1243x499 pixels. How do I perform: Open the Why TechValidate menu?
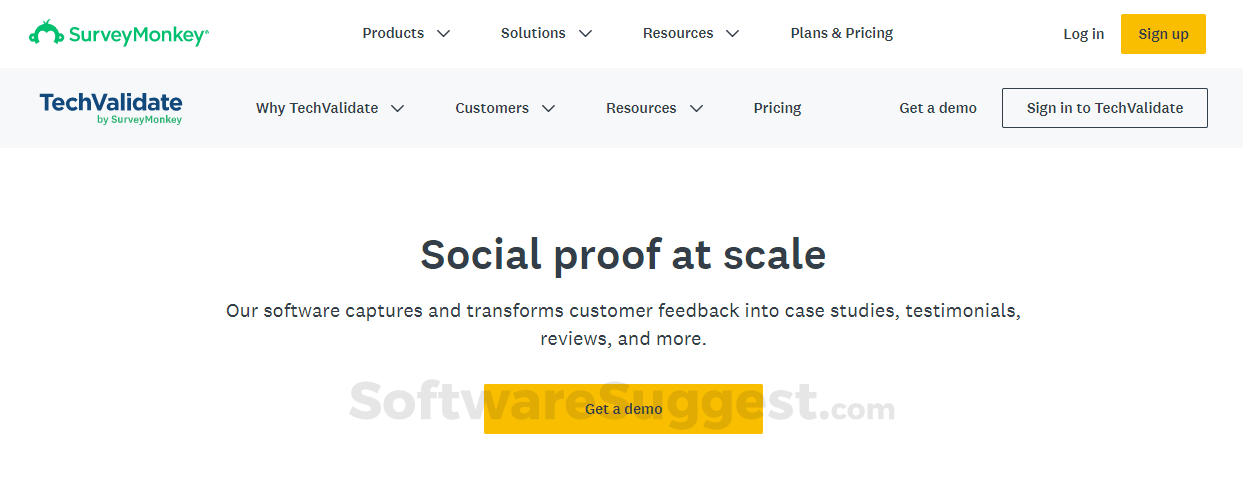(317, 108)
